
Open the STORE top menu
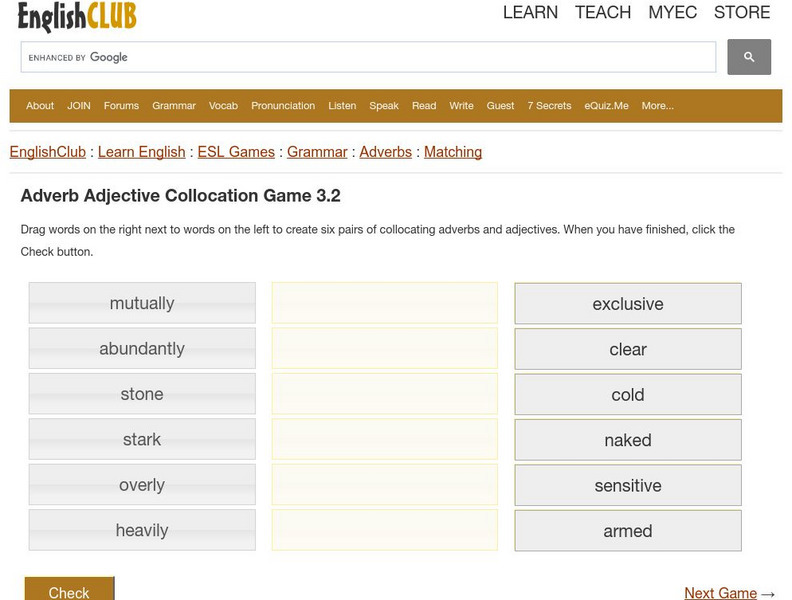pos(742,12)
